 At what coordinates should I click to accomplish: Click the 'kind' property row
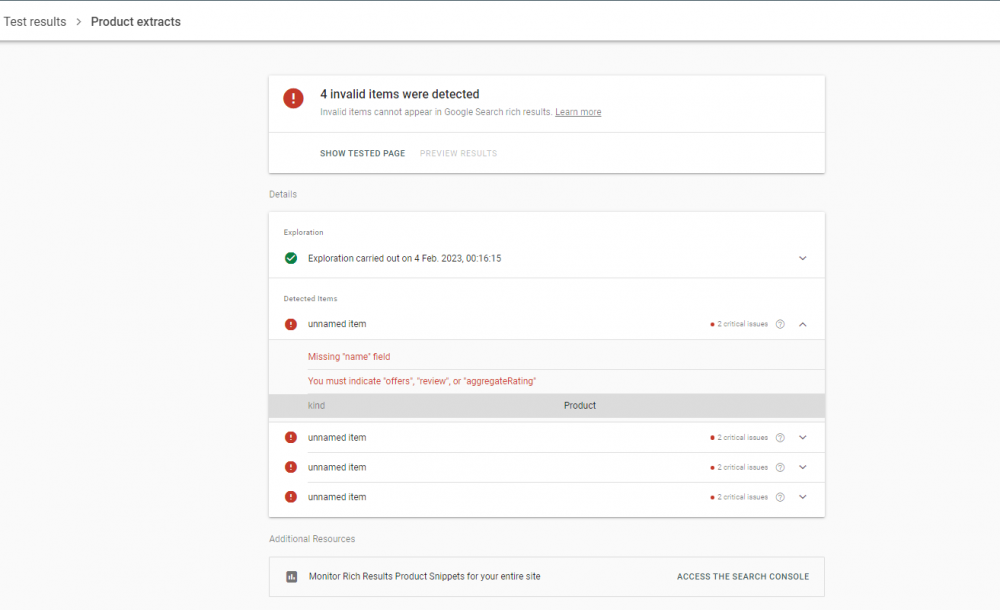pos(547,406)
